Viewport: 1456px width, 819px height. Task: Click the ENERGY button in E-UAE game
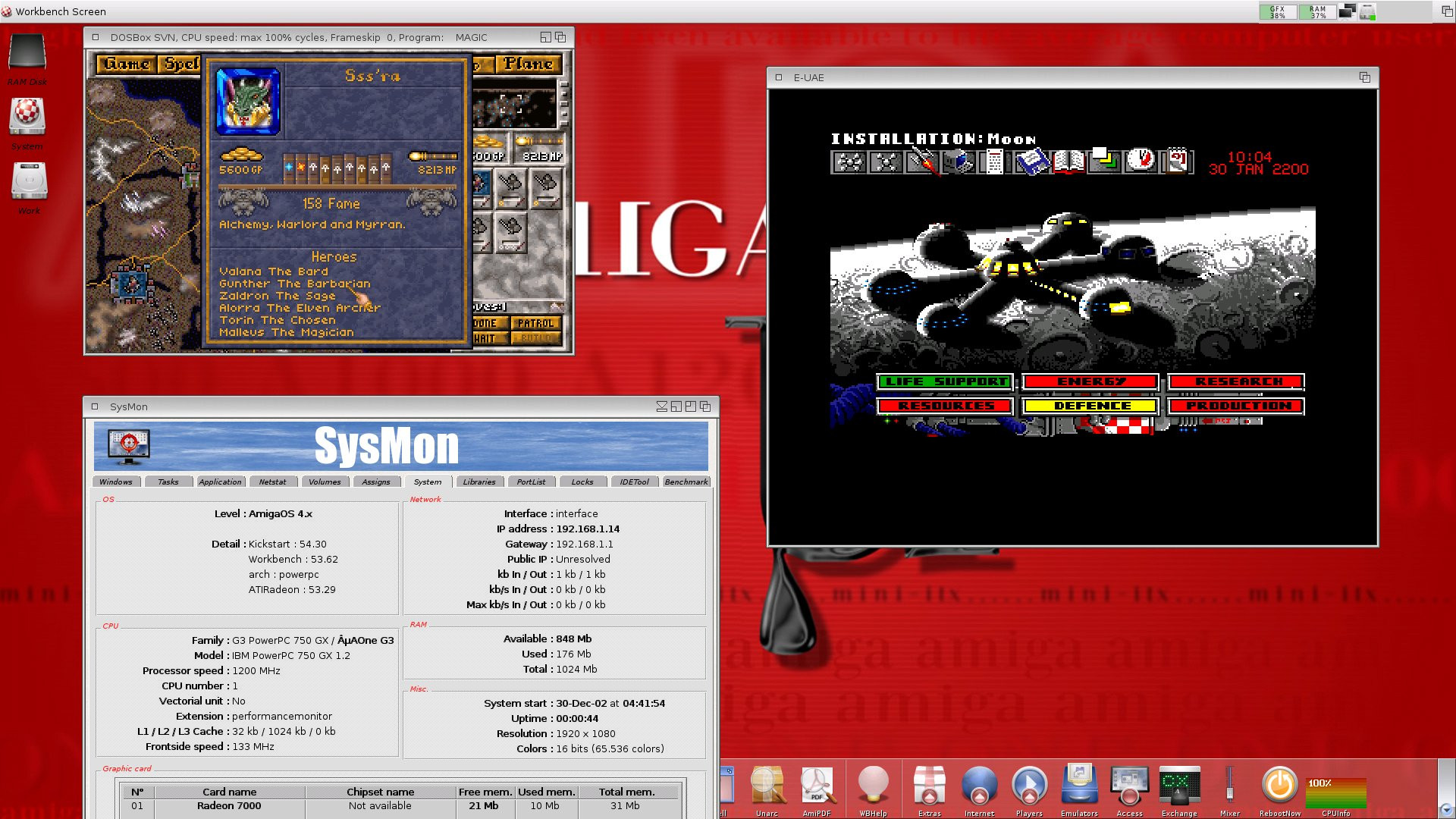tap(1091, 381)
